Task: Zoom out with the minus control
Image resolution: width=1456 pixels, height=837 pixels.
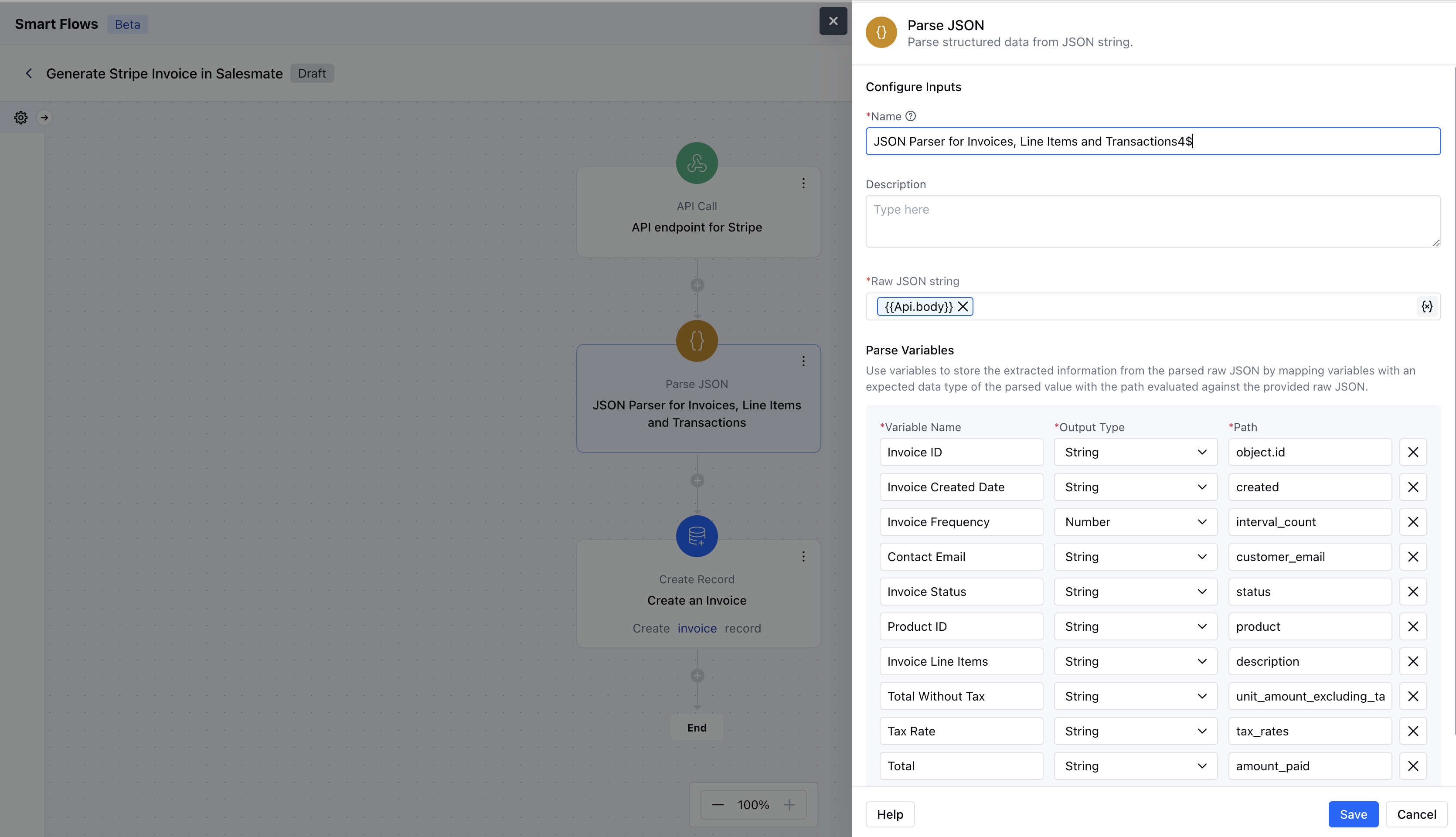Action: pyautogui.click(x=718, y=805)
